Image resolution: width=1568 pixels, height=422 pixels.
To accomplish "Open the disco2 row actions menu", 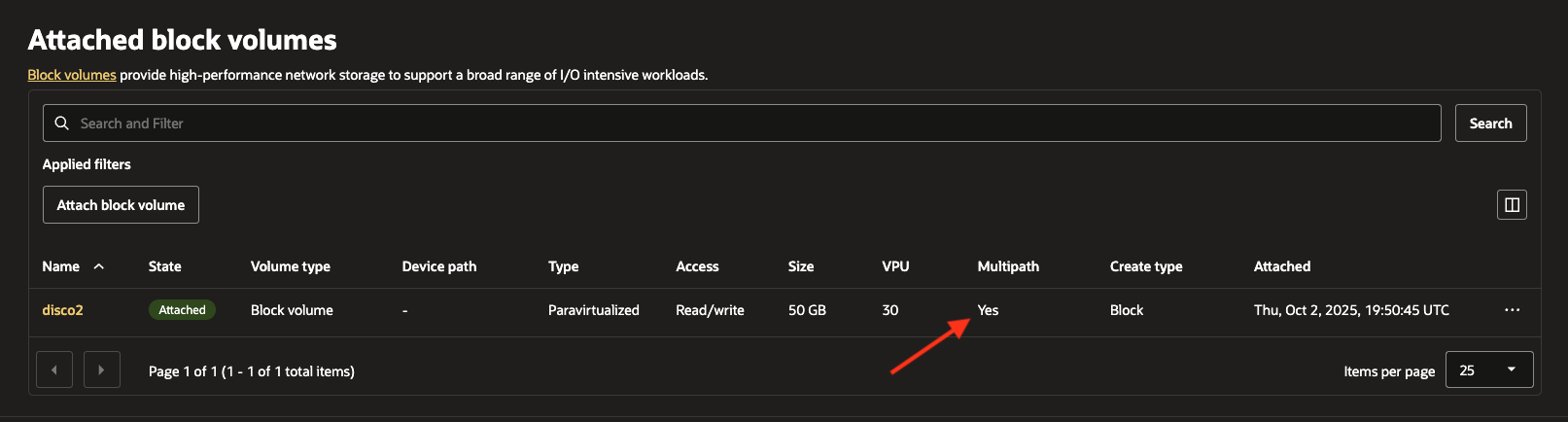I will click(x=1512, y=310).
